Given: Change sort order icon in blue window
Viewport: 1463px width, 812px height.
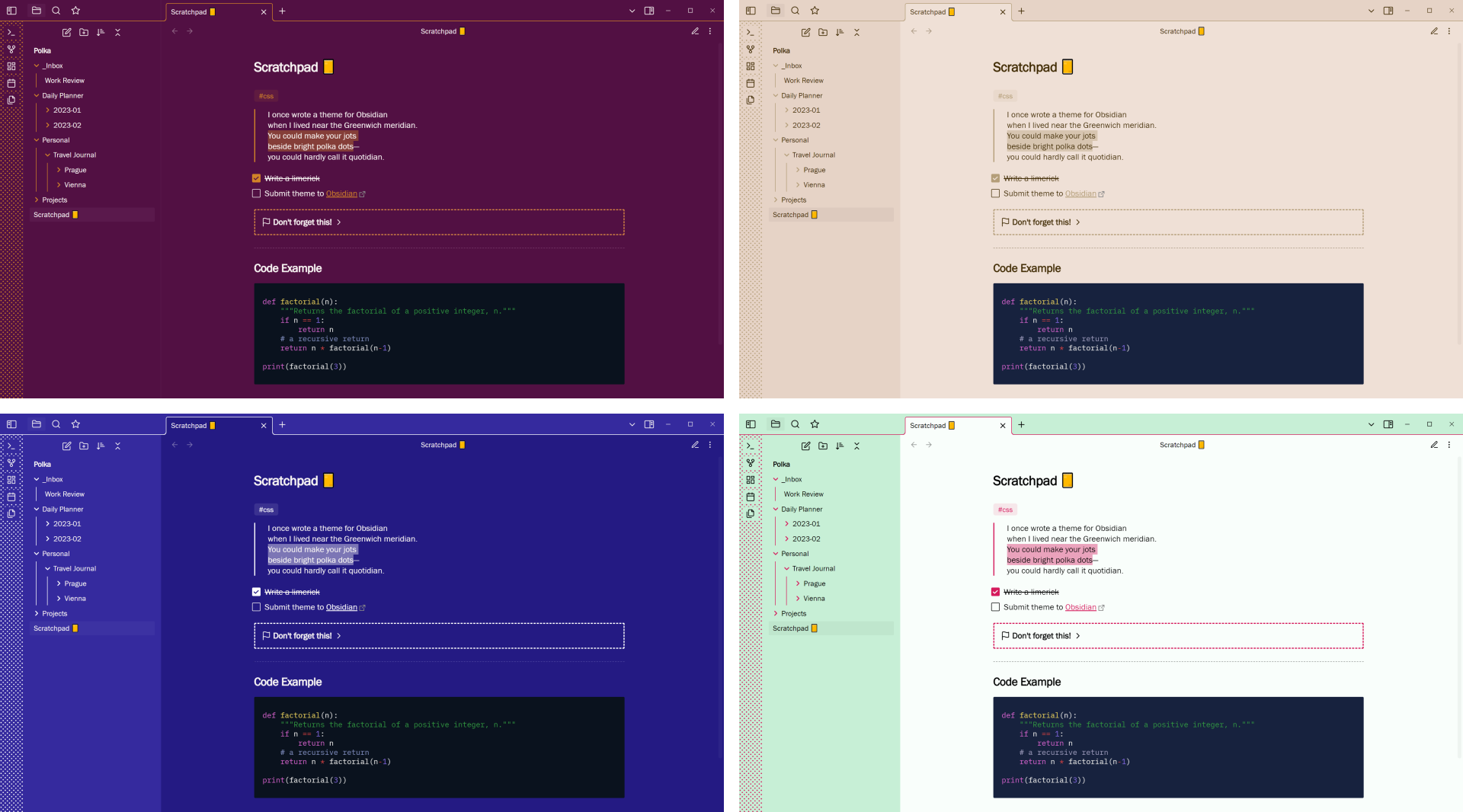Looking at the screenshot, I should coord(101,446).
